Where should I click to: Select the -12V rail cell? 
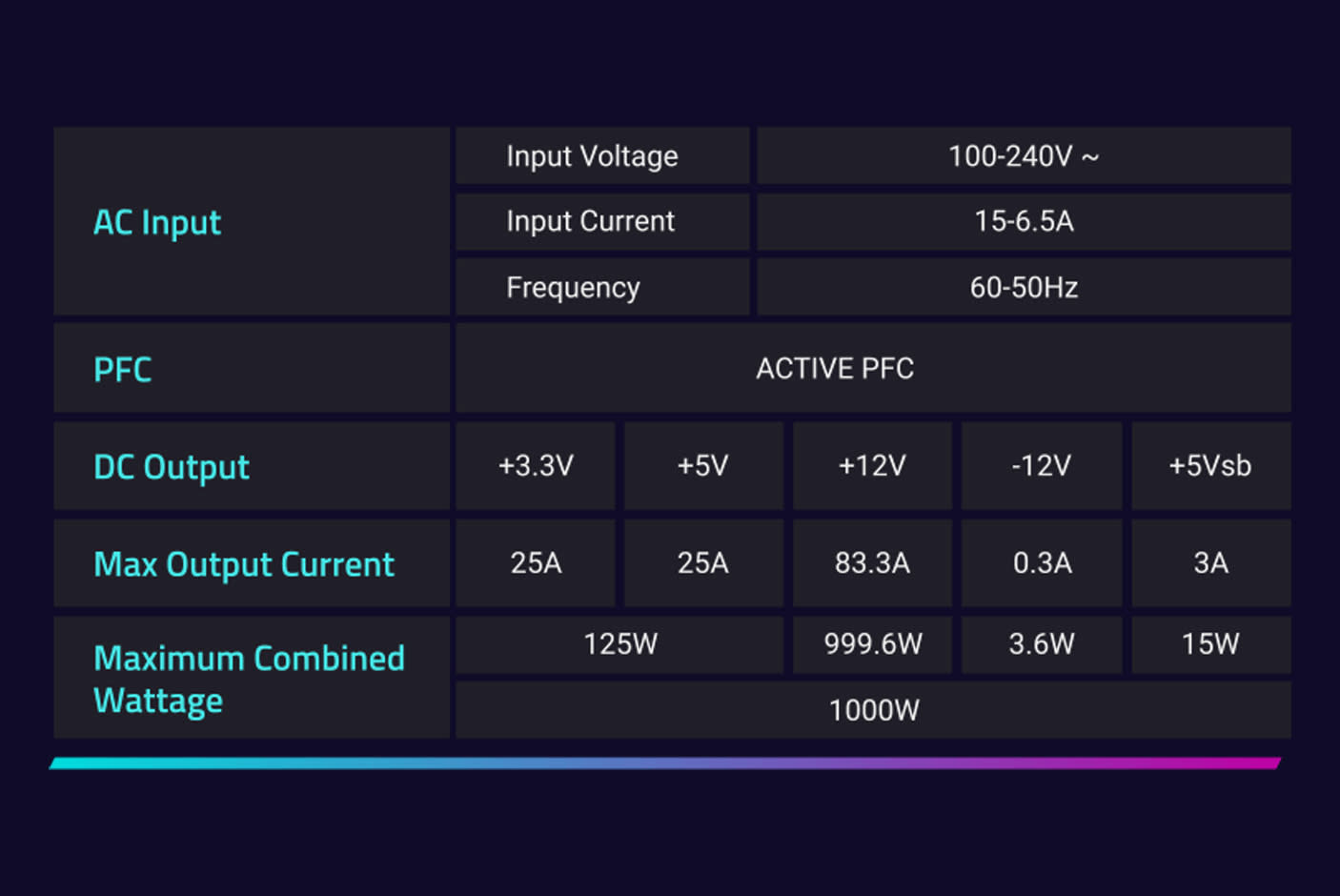coord(1041,466)
